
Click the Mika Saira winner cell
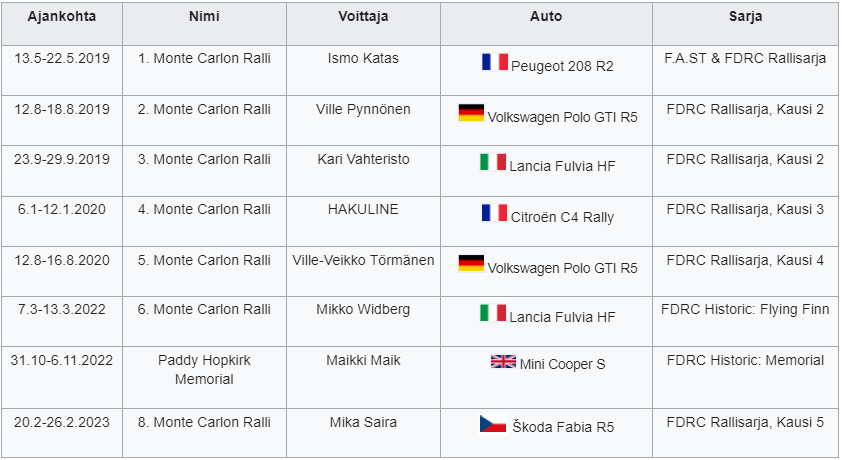pos(363,422)
